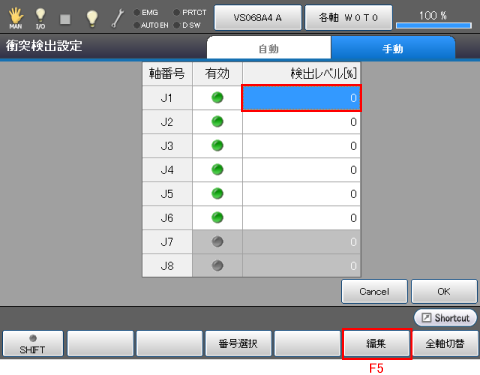Click the MAN hand mode icon

pyautogui.click(x=15, y=18)
